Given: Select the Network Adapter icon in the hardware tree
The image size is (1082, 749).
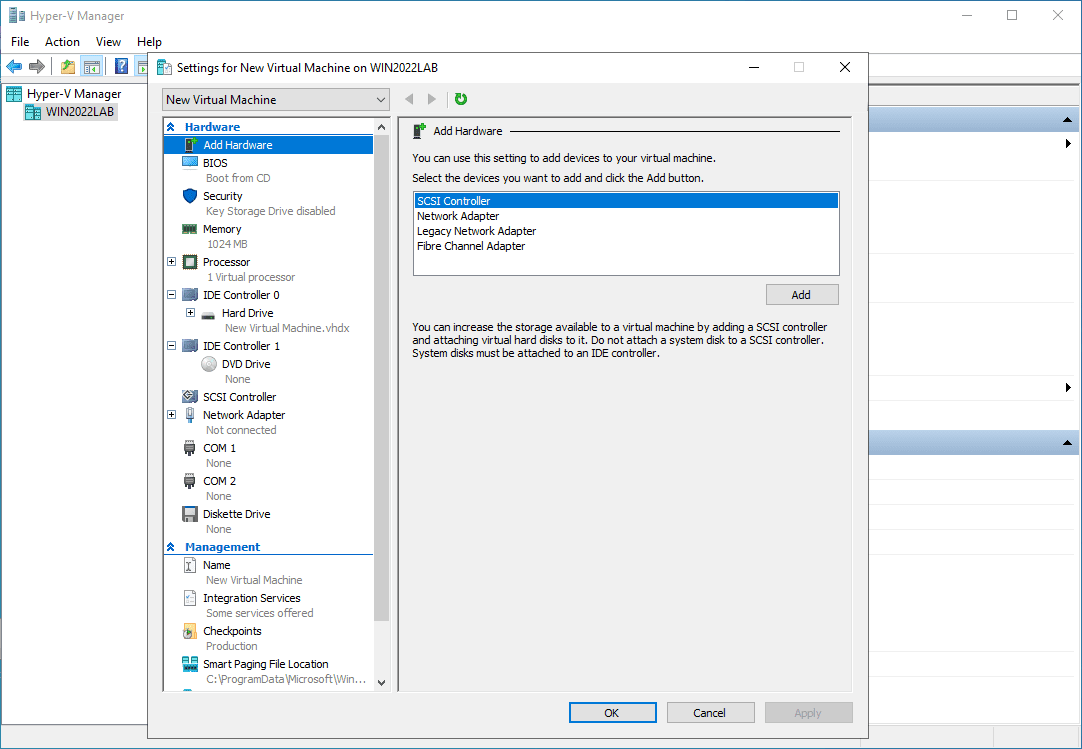Looking at the screenshot, I should pyautogui.click(x=190, y=415).
